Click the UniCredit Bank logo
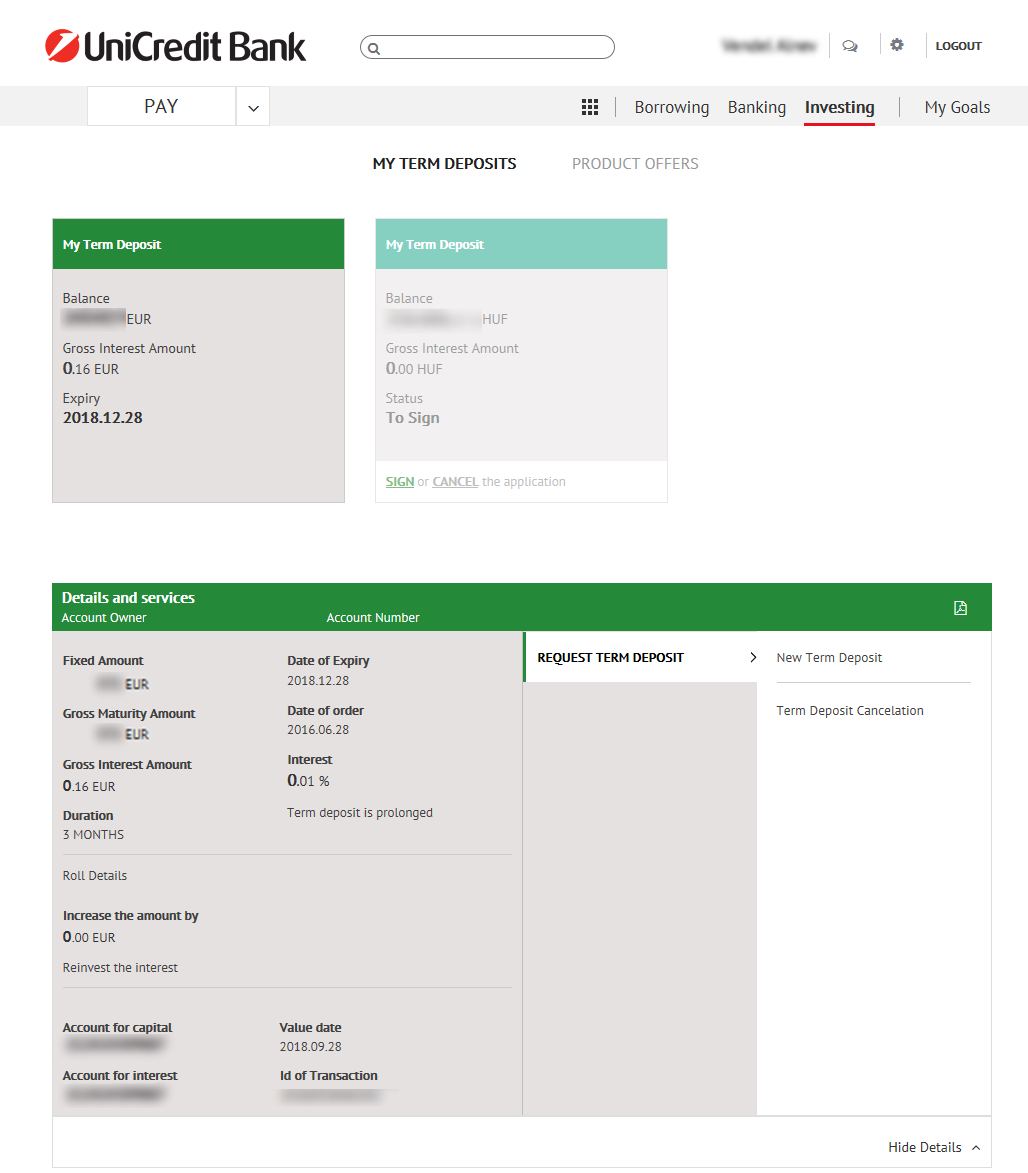Image resolution: width=1028 pixels, height=1173 pixels. [x=175, y=46]
